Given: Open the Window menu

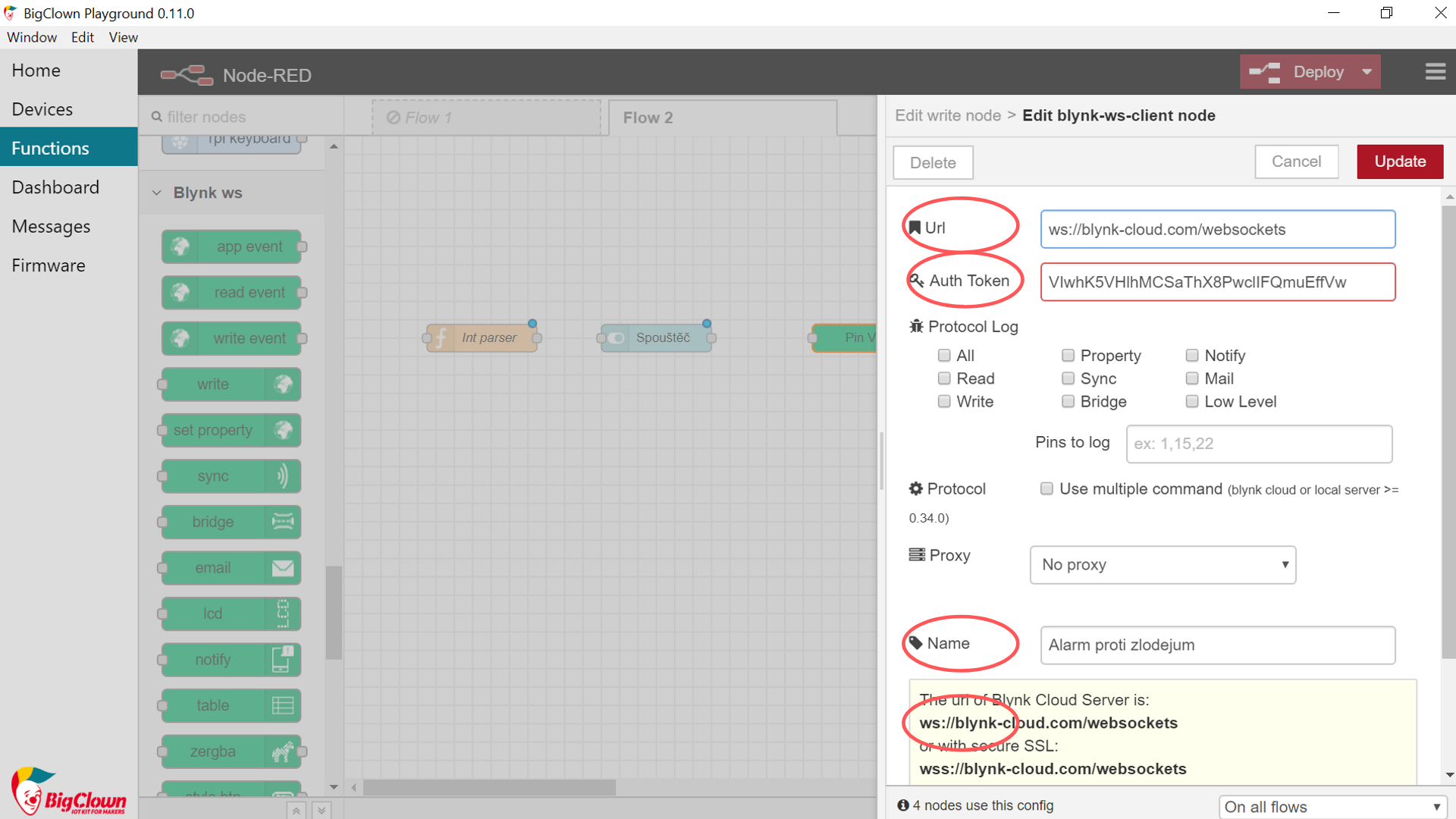Looking at the screenshot, I should pos(32,37).
